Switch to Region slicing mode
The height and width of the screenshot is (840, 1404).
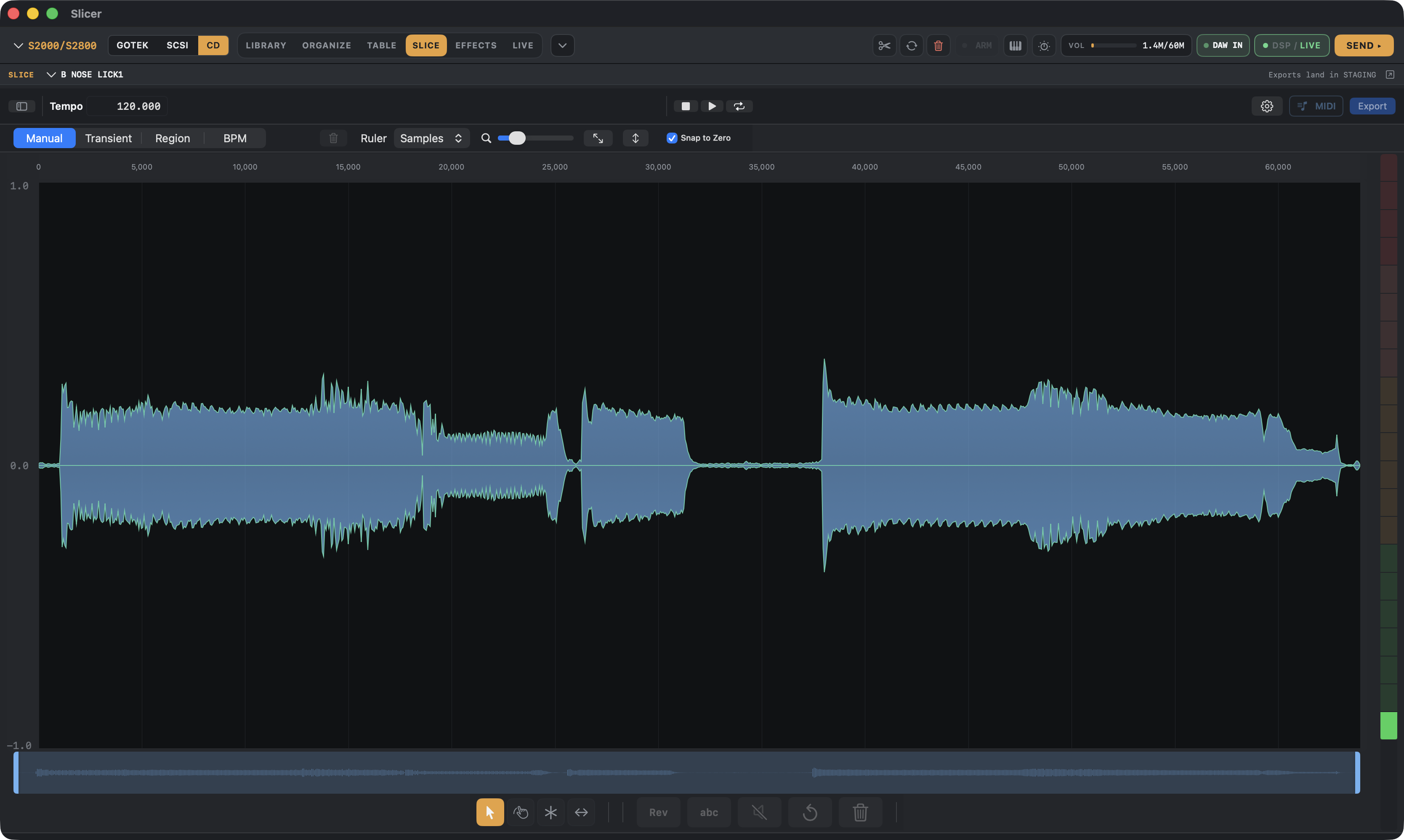click(173, 138)
